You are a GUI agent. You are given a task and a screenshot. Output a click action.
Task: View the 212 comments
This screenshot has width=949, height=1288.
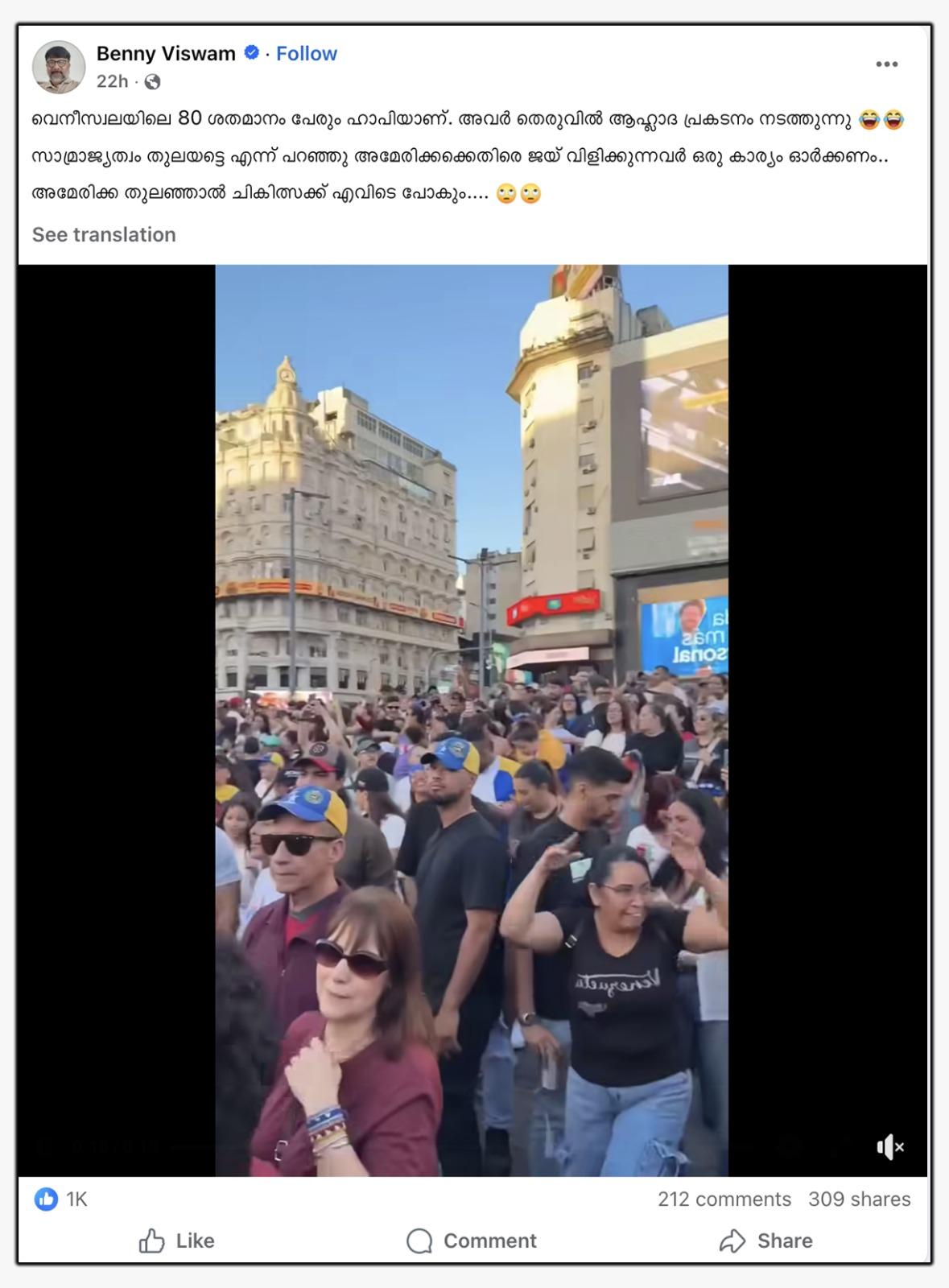tap(724, 1199)
